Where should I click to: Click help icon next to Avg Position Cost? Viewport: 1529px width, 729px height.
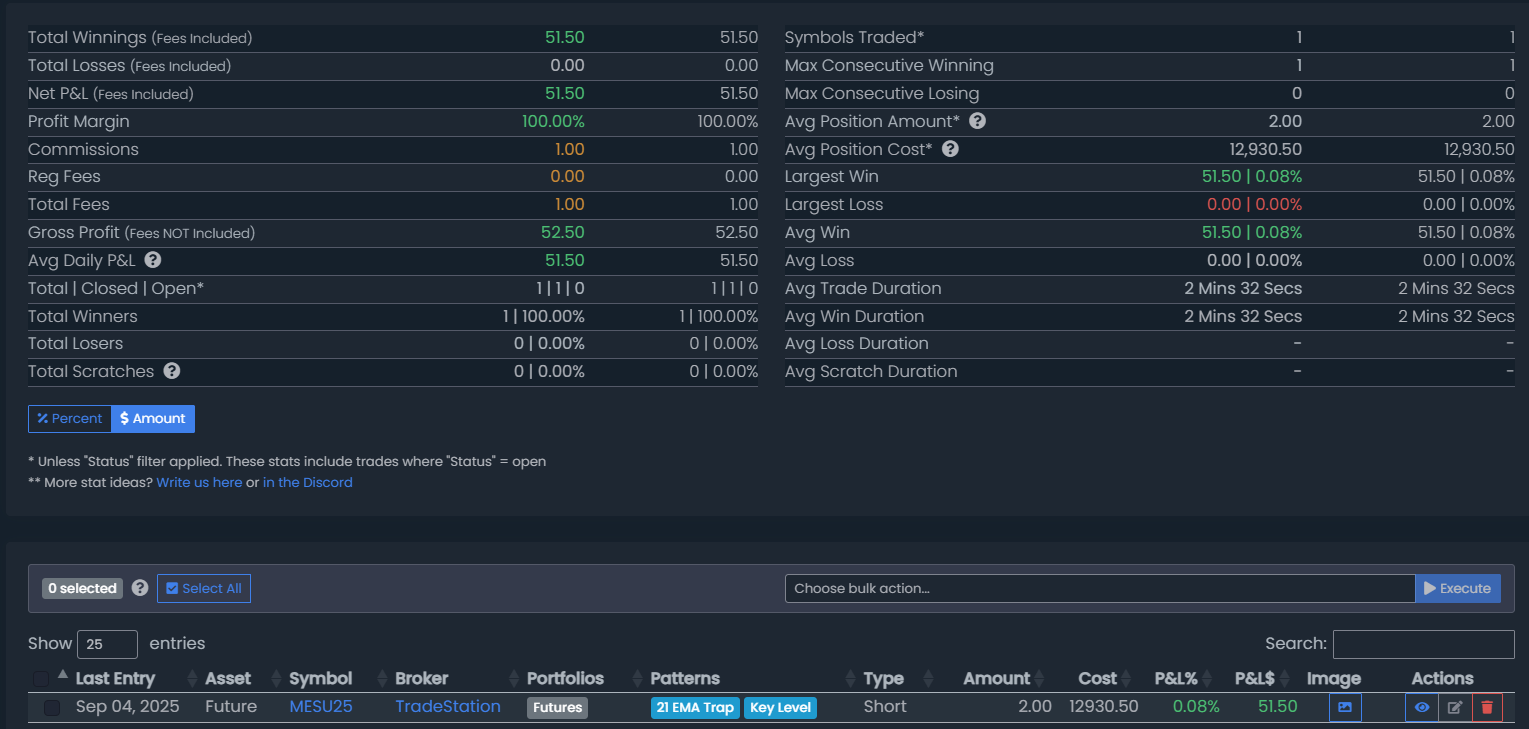point(950,149)
